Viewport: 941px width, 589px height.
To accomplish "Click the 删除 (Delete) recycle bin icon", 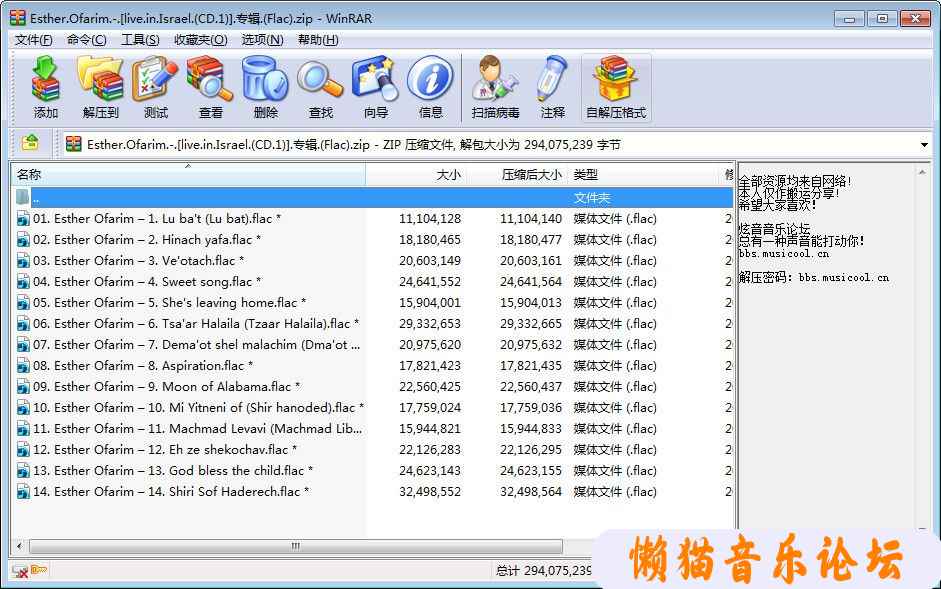I will coord(265,88).
